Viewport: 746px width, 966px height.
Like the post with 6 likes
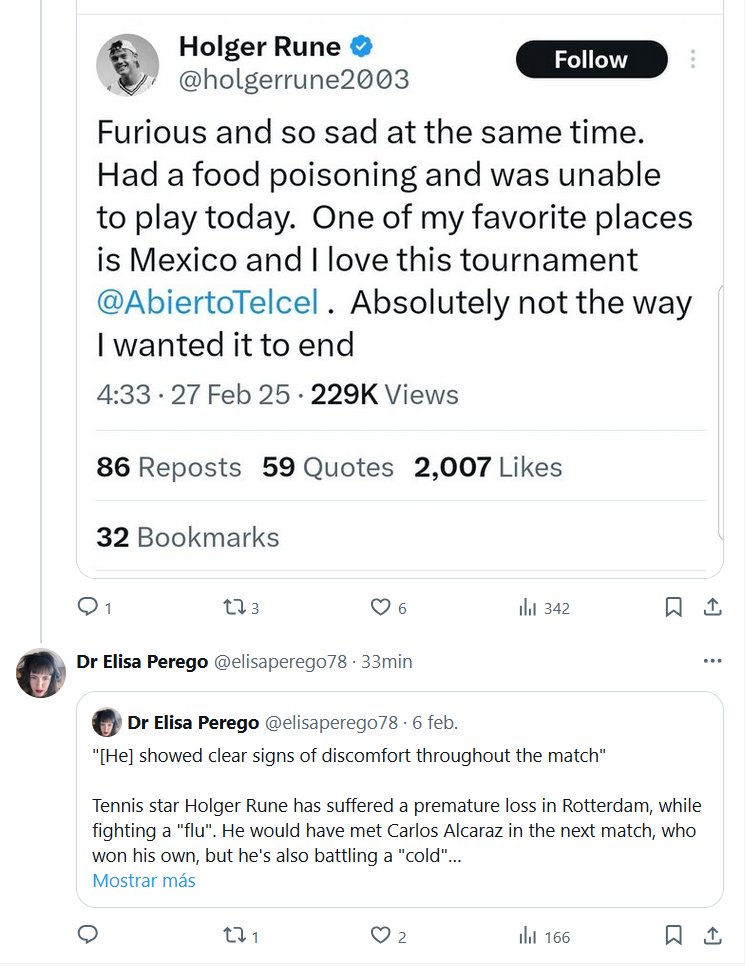pyautogui.click(x=380, y=607)
